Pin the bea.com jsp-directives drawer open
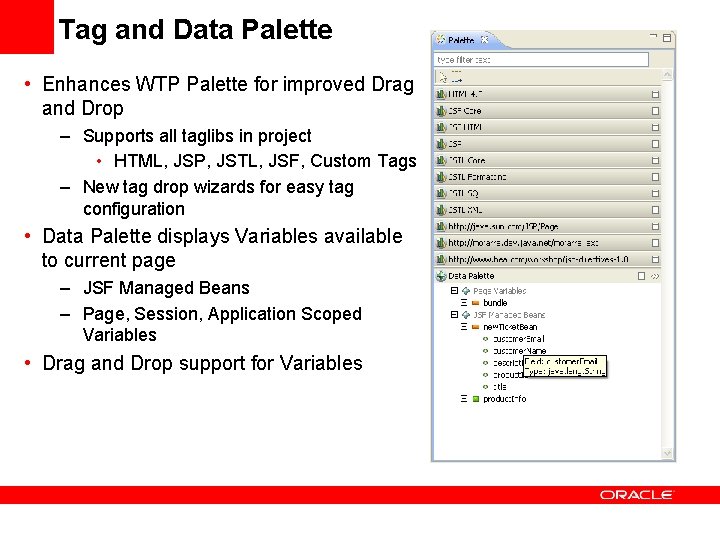This screenshot has height=540, width=720. coord(655,260)
